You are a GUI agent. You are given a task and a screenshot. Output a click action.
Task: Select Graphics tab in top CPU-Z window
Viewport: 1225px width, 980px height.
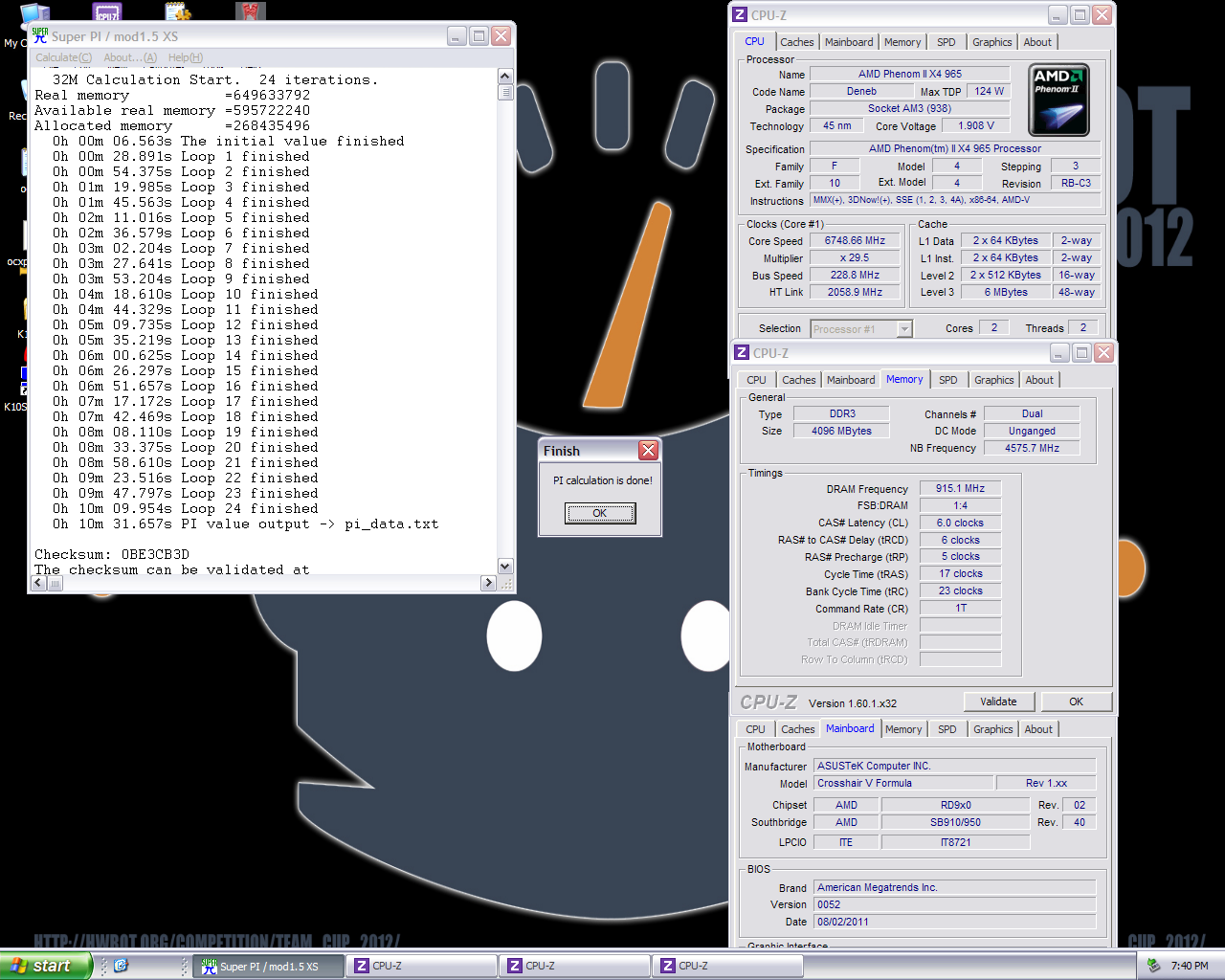click(992, 42)
